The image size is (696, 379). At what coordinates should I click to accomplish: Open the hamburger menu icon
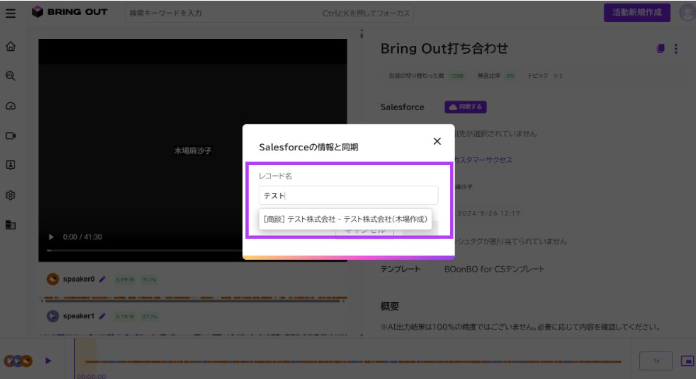(11, 13)
